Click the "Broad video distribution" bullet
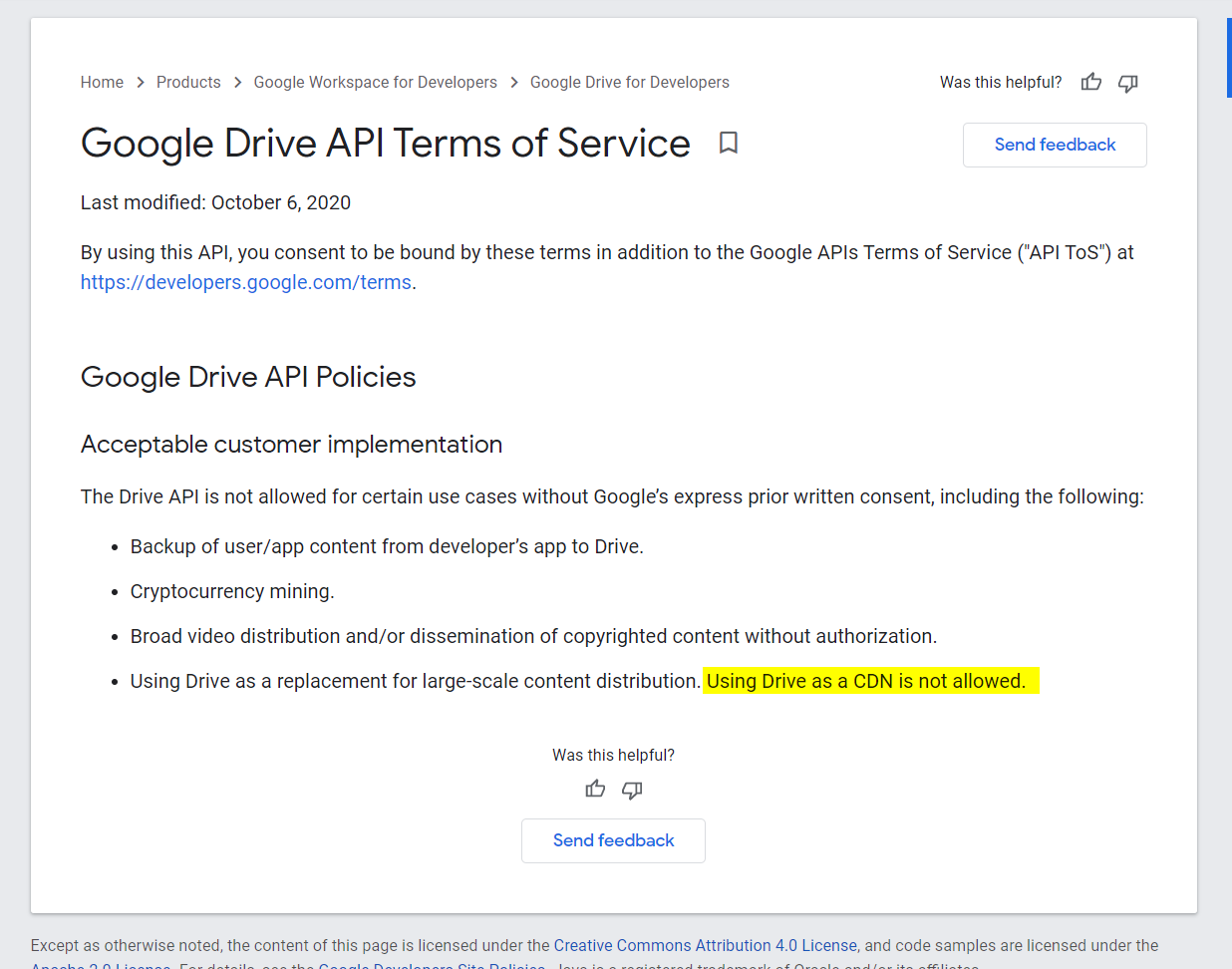The height and width of the screenshot is (969, 1232). tap(533, 636)
